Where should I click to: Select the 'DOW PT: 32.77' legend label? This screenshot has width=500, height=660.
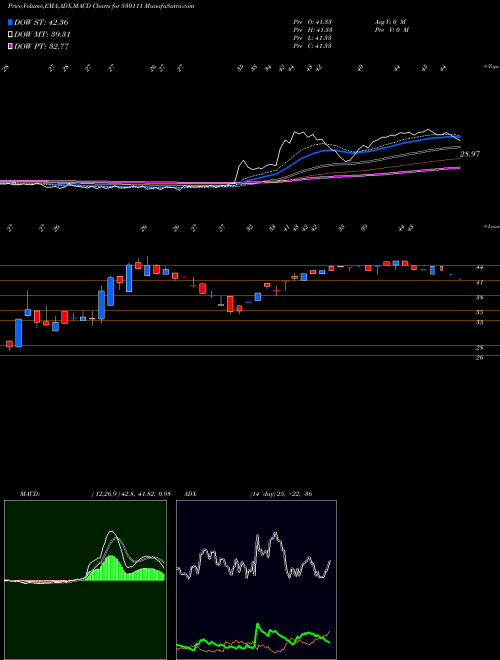pyautogui.click(x=41, y=46)
